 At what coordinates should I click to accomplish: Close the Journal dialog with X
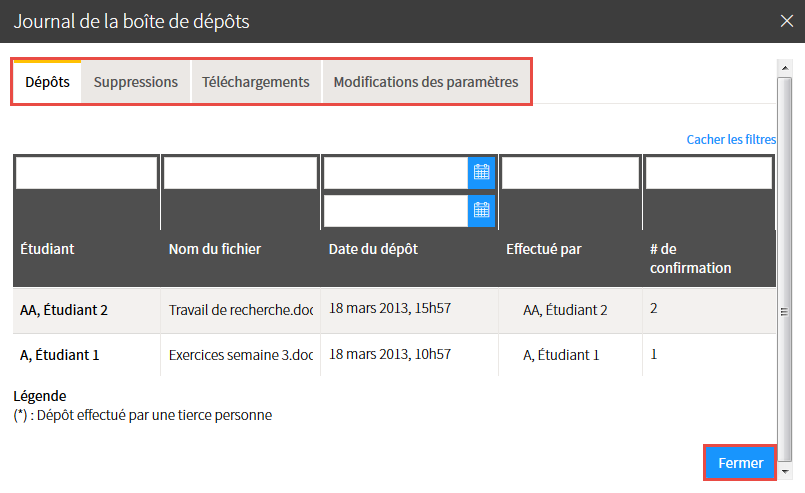coord(787,20)
